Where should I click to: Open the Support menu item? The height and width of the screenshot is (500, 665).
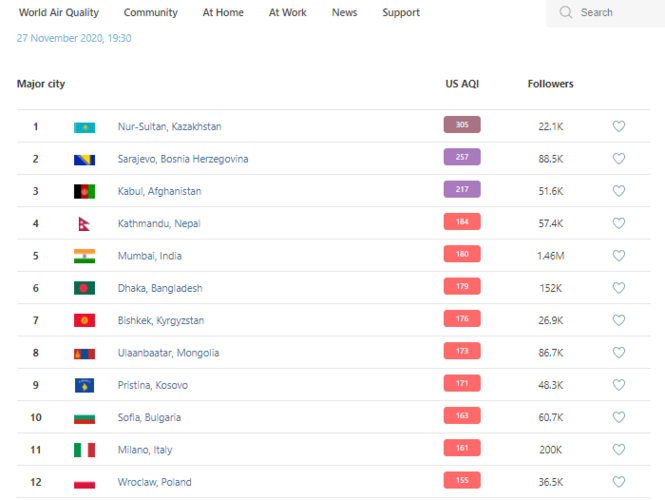point(401,13)
